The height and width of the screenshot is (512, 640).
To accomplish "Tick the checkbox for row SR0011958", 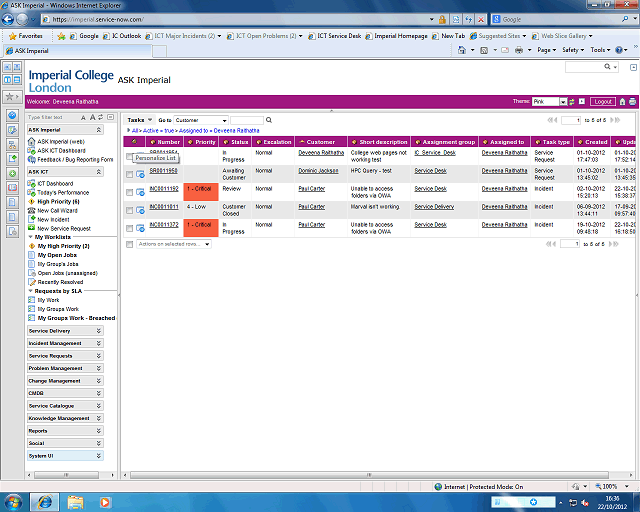I will point(129,175).
